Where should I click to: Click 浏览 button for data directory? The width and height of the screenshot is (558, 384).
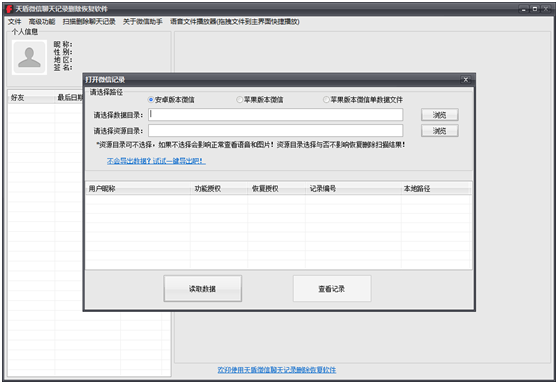(x=439, y=115)
